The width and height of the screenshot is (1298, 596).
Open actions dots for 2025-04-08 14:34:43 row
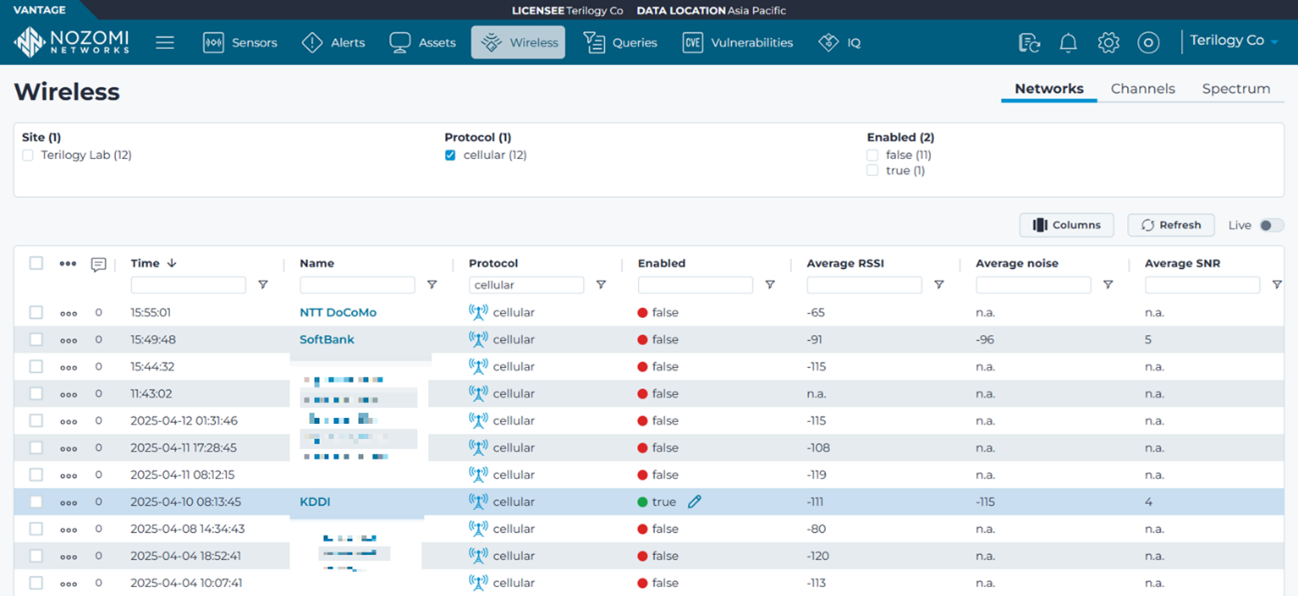coord(68,529)
